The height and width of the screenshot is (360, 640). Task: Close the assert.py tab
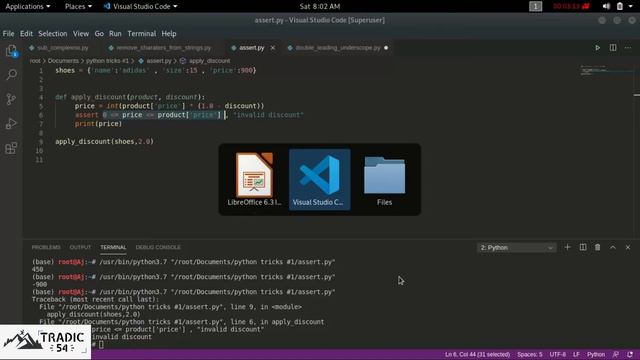coord(273,48)
